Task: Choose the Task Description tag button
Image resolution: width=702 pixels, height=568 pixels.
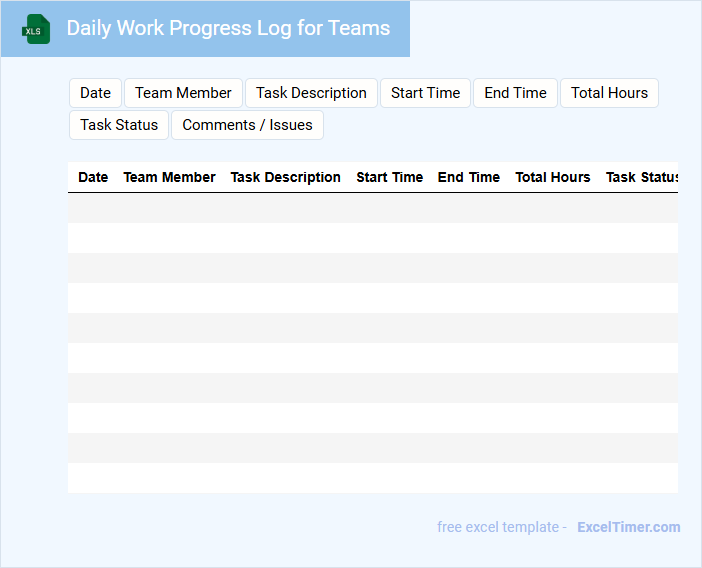Action: point(311,93)
